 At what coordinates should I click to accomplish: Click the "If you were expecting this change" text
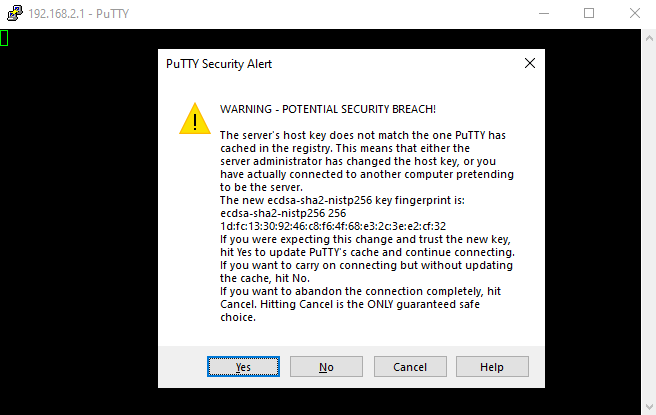[x=365, y=240]
